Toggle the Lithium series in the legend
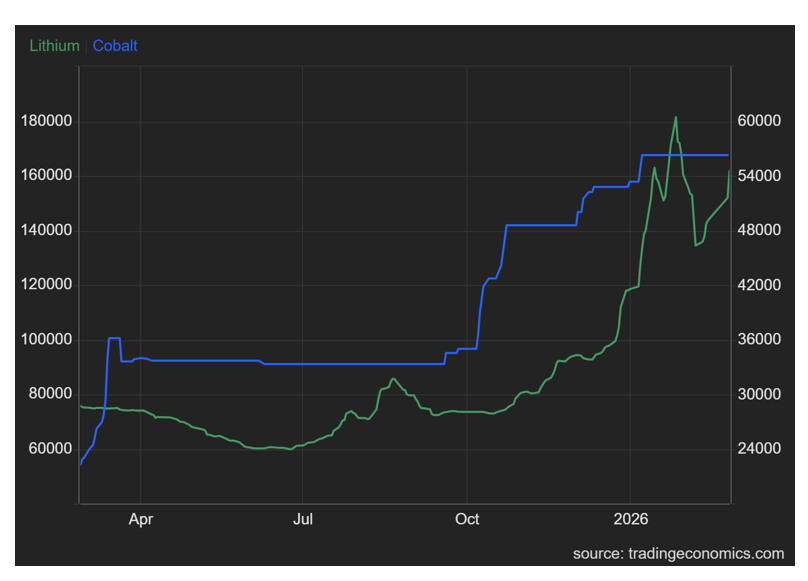Screen dimensions: 808x581 [54, 46]
